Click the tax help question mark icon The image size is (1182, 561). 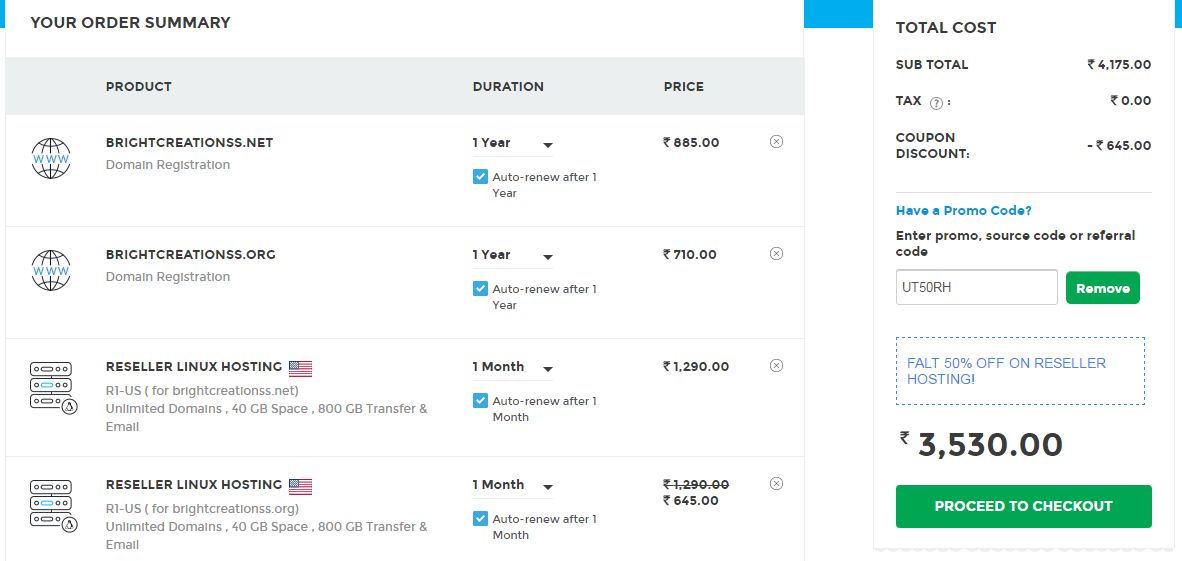tap(936, 102)
